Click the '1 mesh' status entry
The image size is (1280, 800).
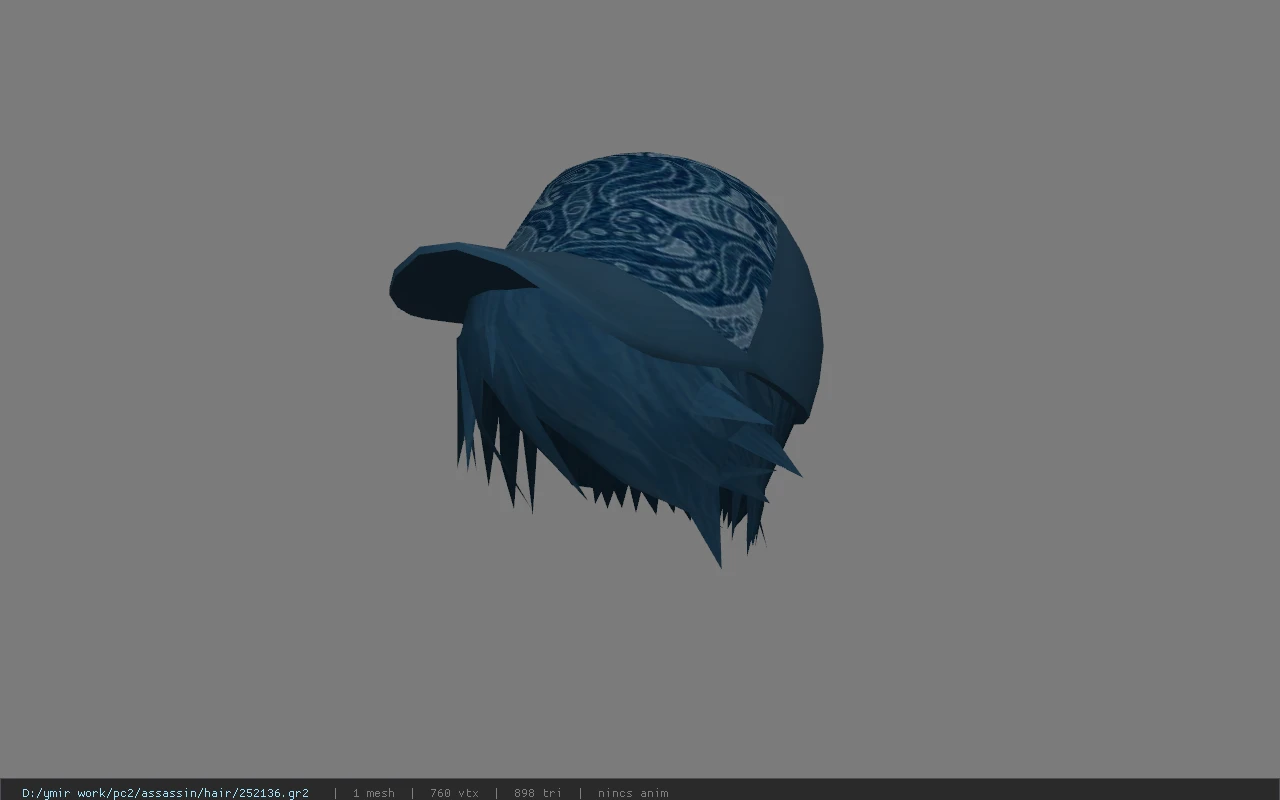coord(373,793)
